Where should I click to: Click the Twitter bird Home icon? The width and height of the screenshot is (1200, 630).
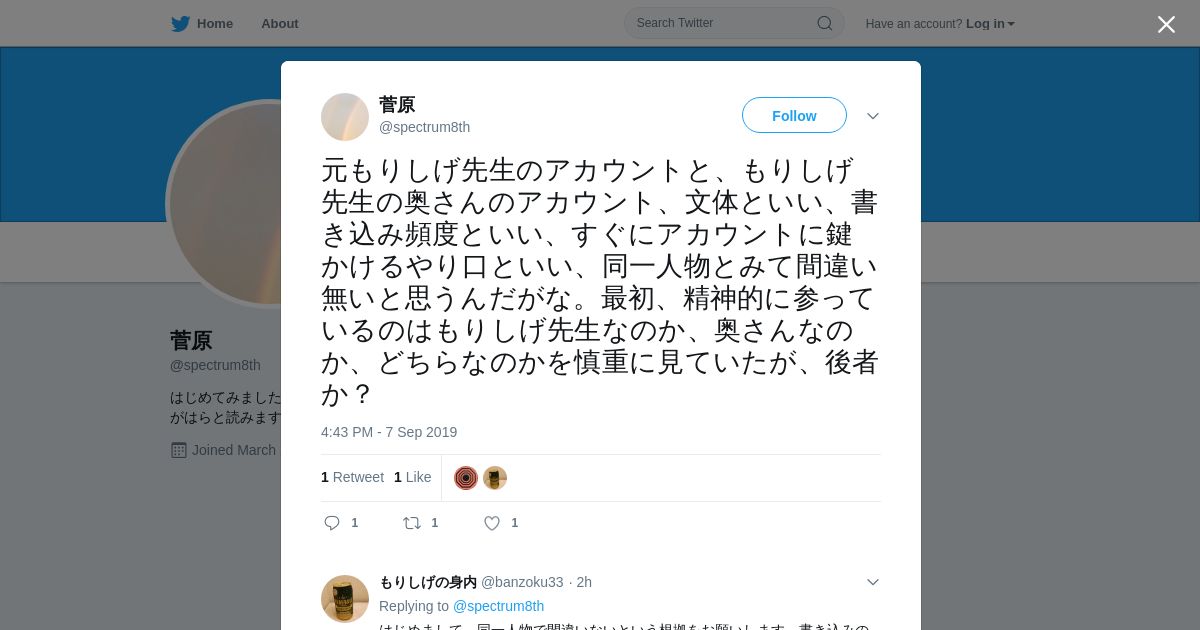click(x=180, y=24)
